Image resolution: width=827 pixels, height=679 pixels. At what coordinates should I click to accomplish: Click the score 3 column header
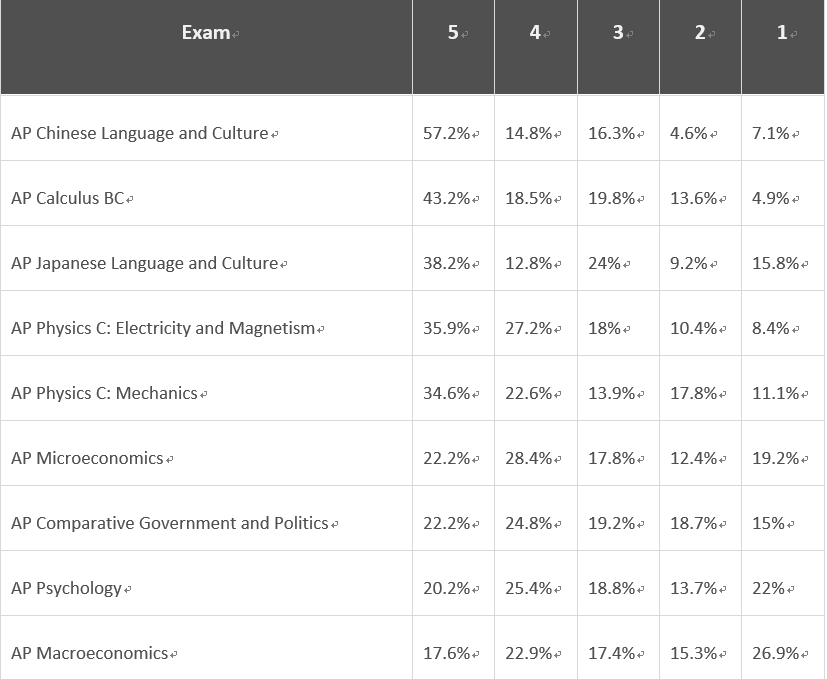(618, 33)
